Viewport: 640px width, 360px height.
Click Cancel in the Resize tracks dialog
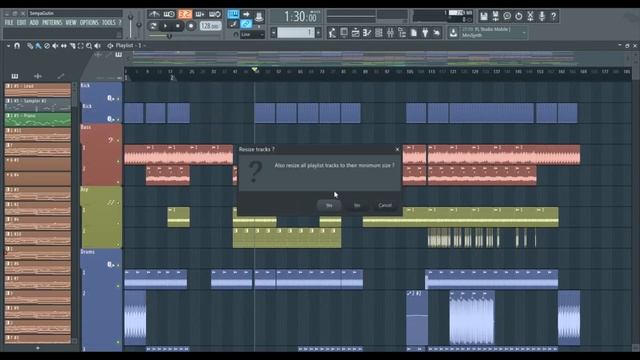click(x=385, y=205)
